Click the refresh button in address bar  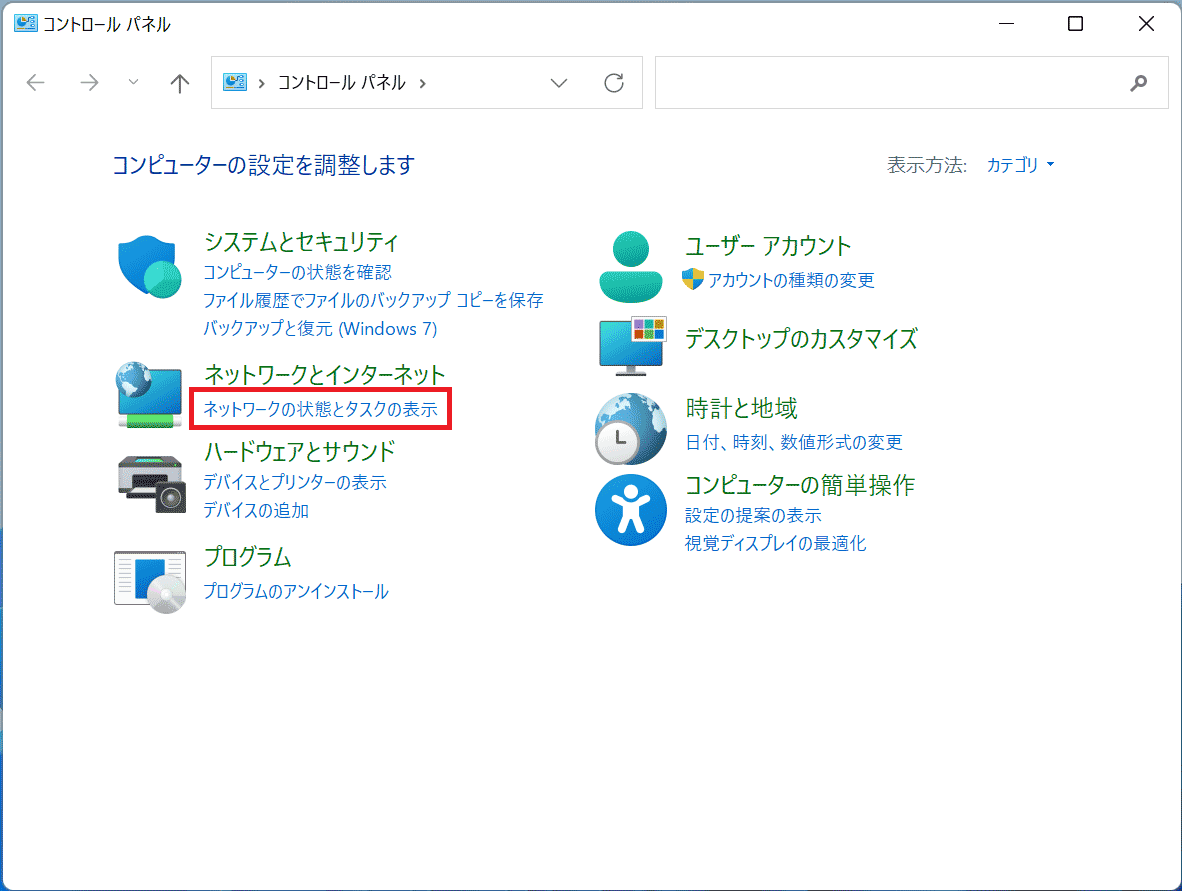(x=614, y=83)
